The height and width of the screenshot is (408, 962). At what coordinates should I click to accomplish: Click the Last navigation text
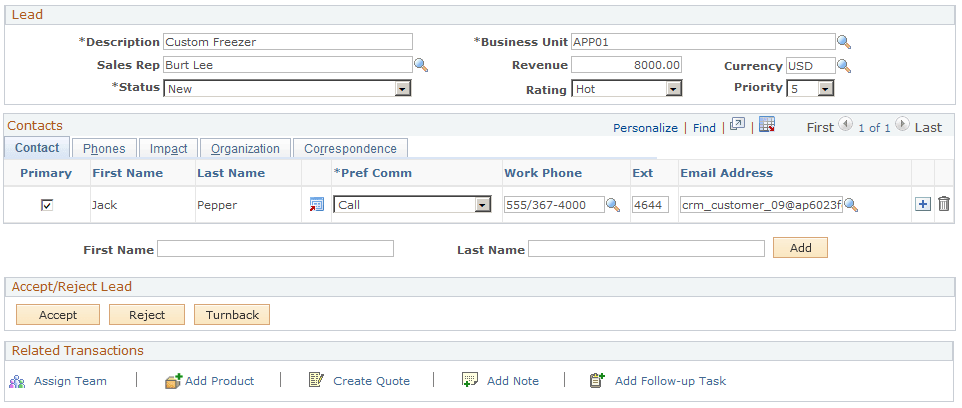[x=928, y=127]
